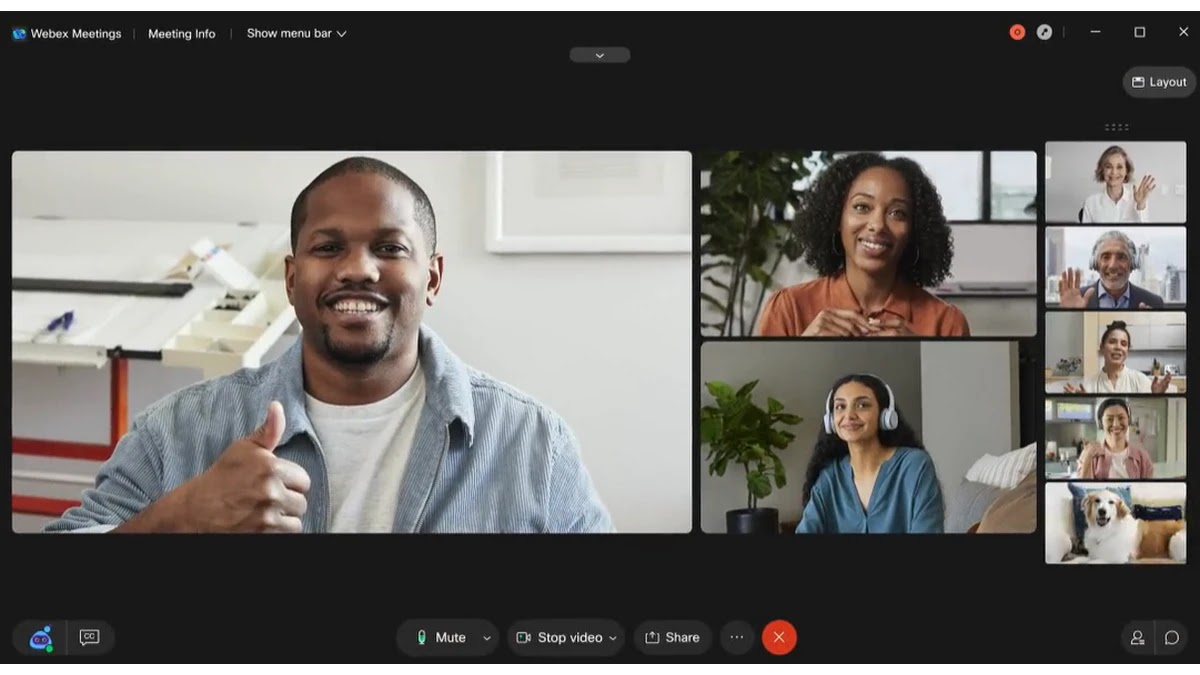1200x675 pixels.
Task: Collapse the top bar with the chevron pill
Action: pos(600,55)
